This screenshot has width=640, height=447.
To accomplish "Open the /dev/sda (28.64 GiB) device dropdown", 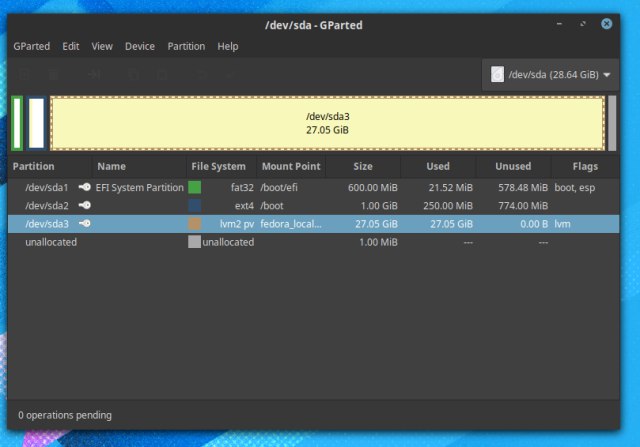I will coord(551,75).
